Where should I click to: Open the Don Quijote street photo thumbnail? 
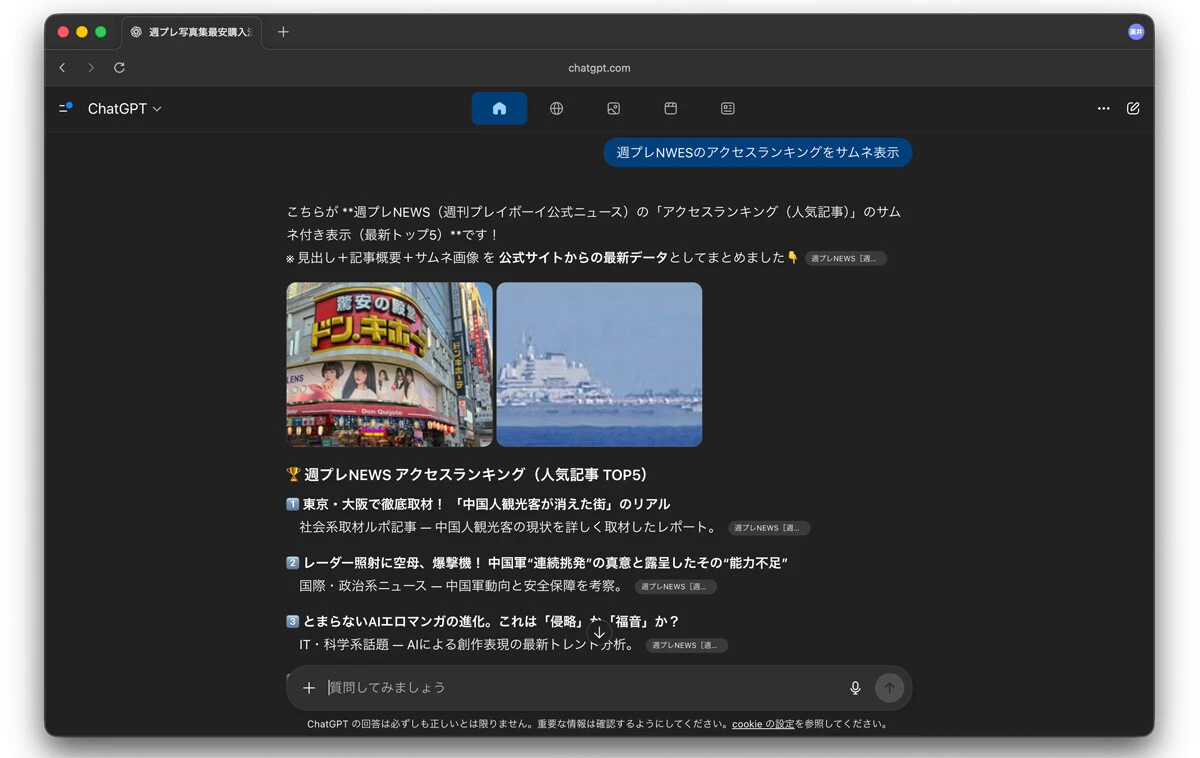click(x=389, y=364)
